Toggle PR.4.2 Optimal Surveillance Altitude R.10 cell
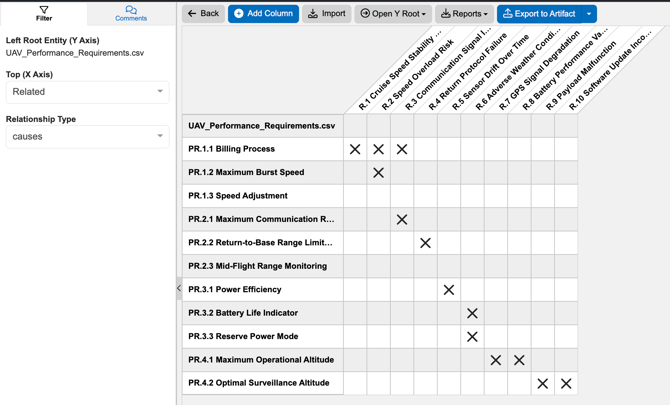670x405 pixels. pyautogui.click(x=566, y=384)
